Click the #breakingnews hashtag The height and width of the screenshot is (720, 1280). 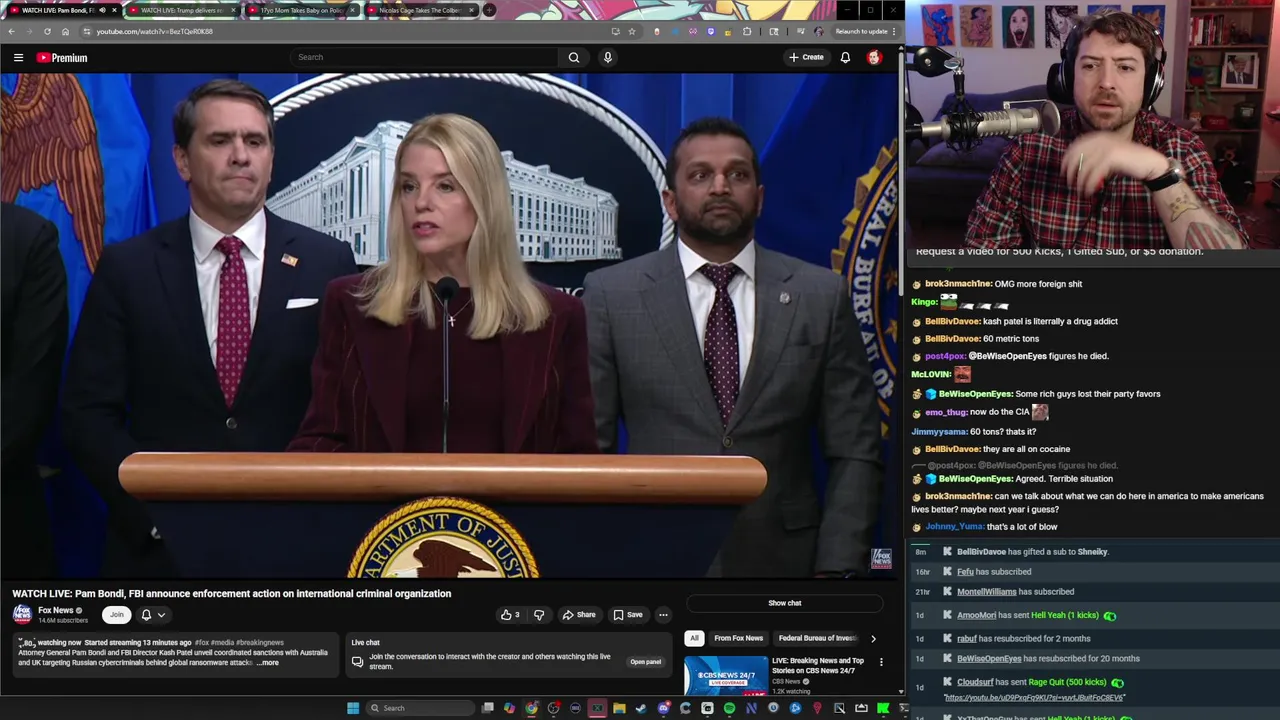260,642
